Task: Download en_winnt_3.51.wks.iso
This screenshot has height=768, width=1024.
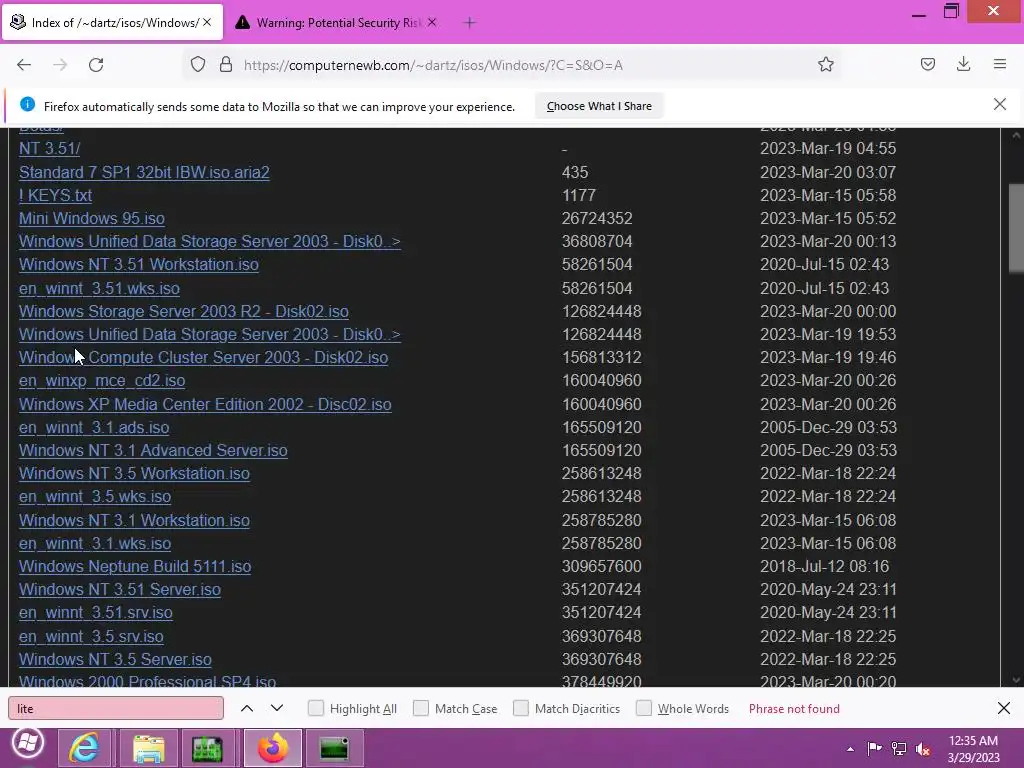Action: [99, 288]
